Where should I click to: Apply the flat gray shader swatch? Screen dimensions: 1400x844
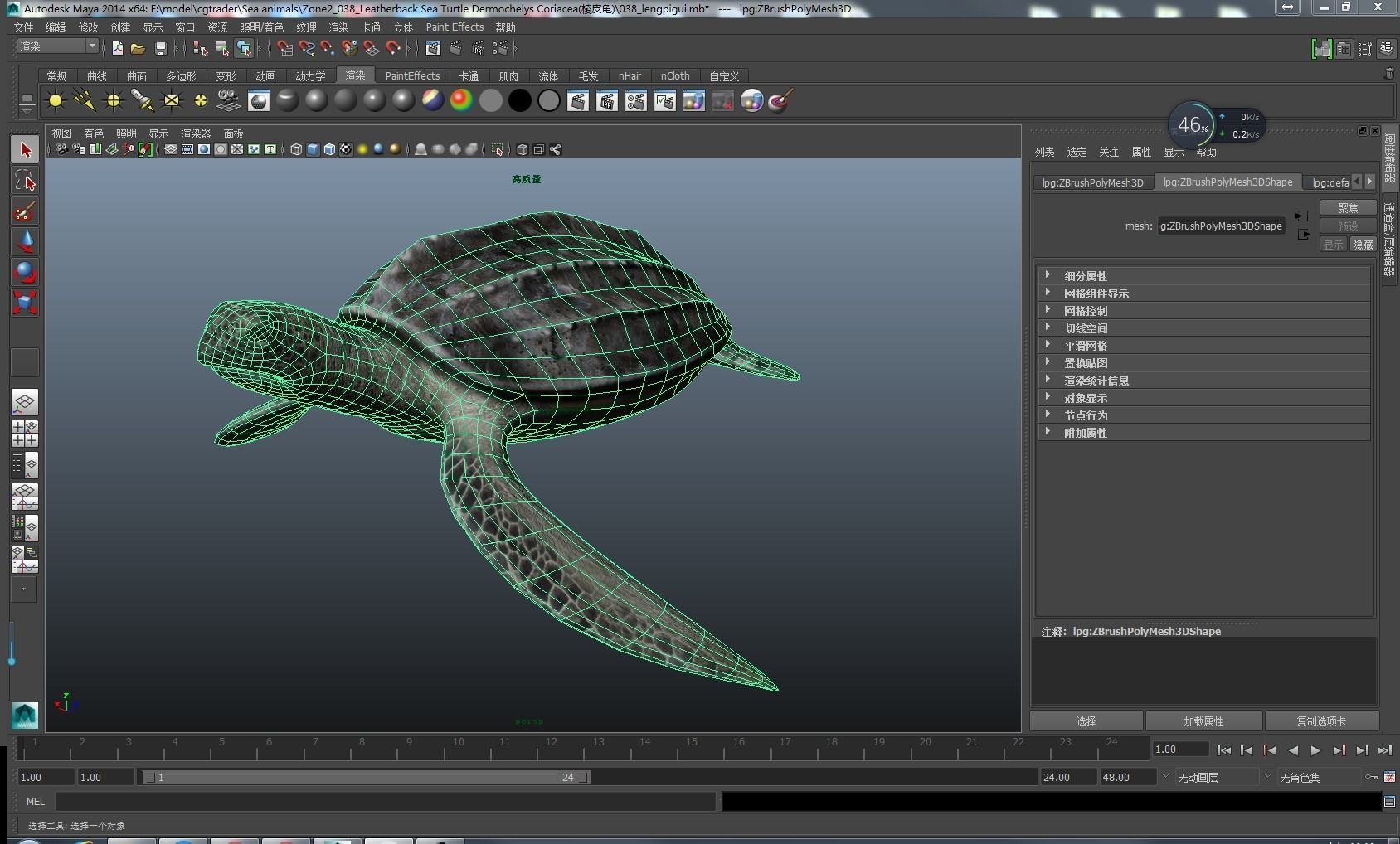pos(491,101)
